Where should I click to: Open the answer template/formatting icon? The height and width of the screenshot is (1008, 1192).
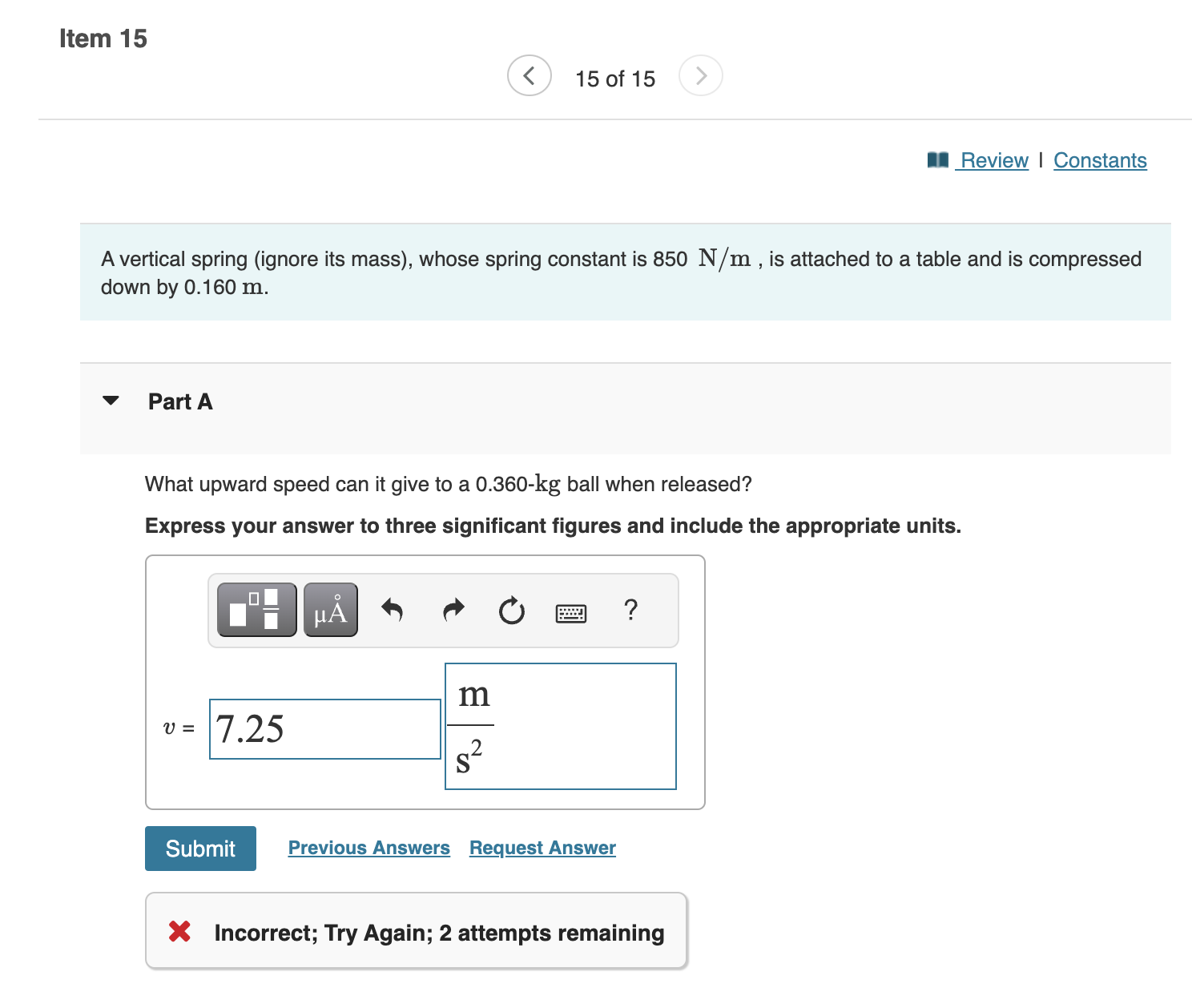coord(255,610)
